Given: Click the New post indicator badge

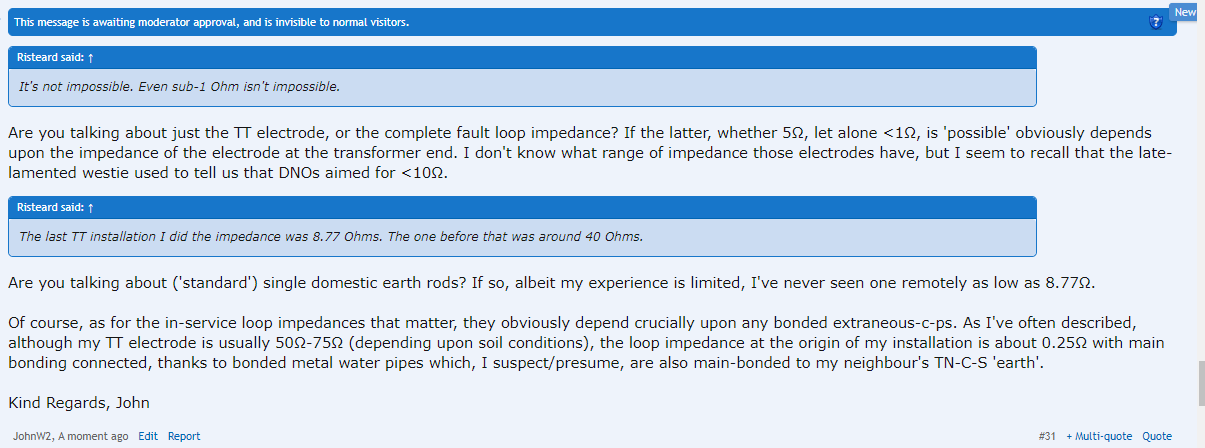Looking at the screenshot, I should pos(1185,12).
